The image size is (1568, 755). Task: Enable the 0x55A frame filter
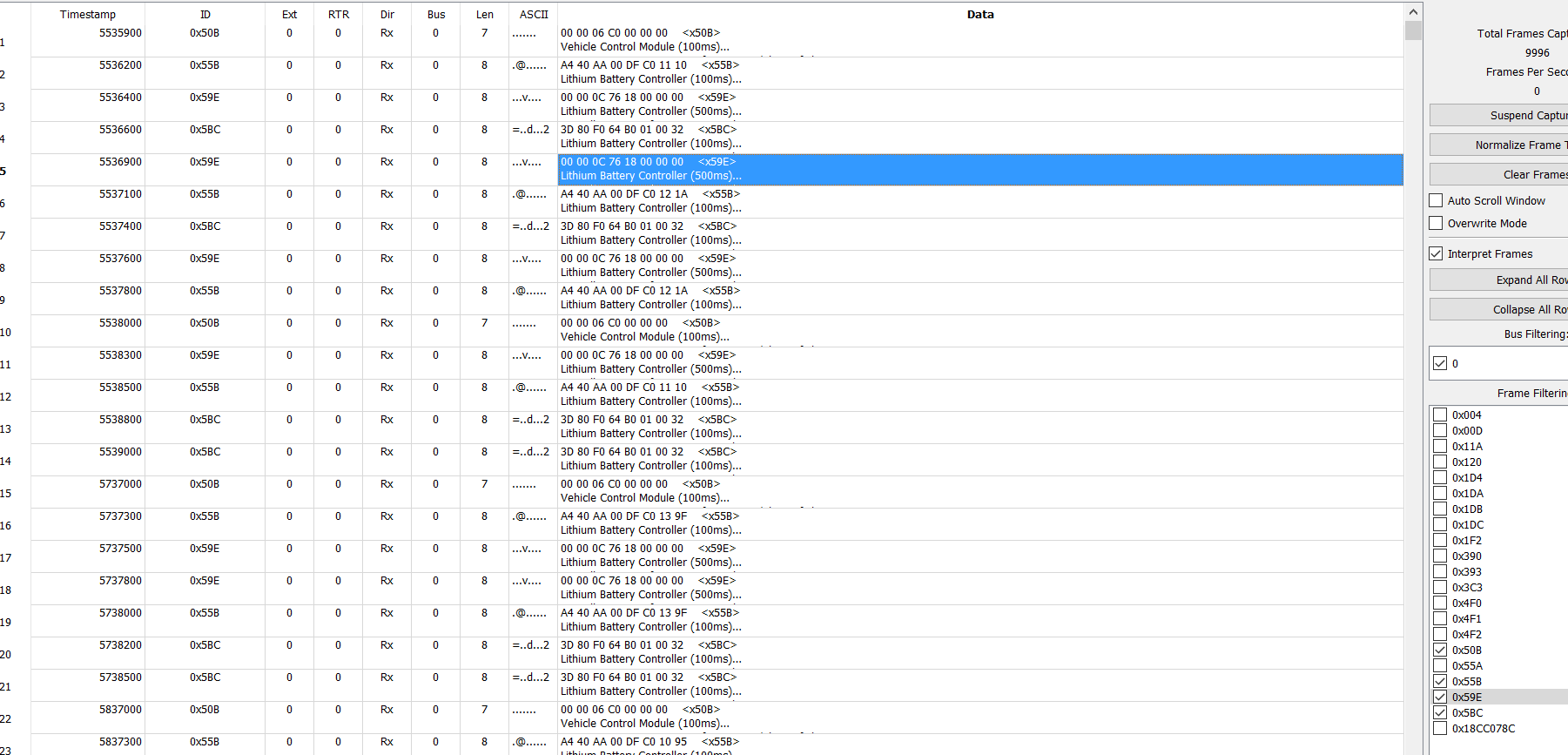[x=1440, y=666]
